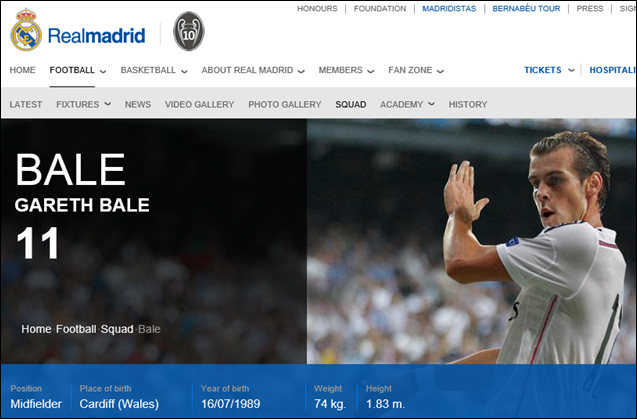Click the Cardiff (Wales) birthplace value
Image resolution: width=637 pixels, height=419 pixels.
click(119, 404)
